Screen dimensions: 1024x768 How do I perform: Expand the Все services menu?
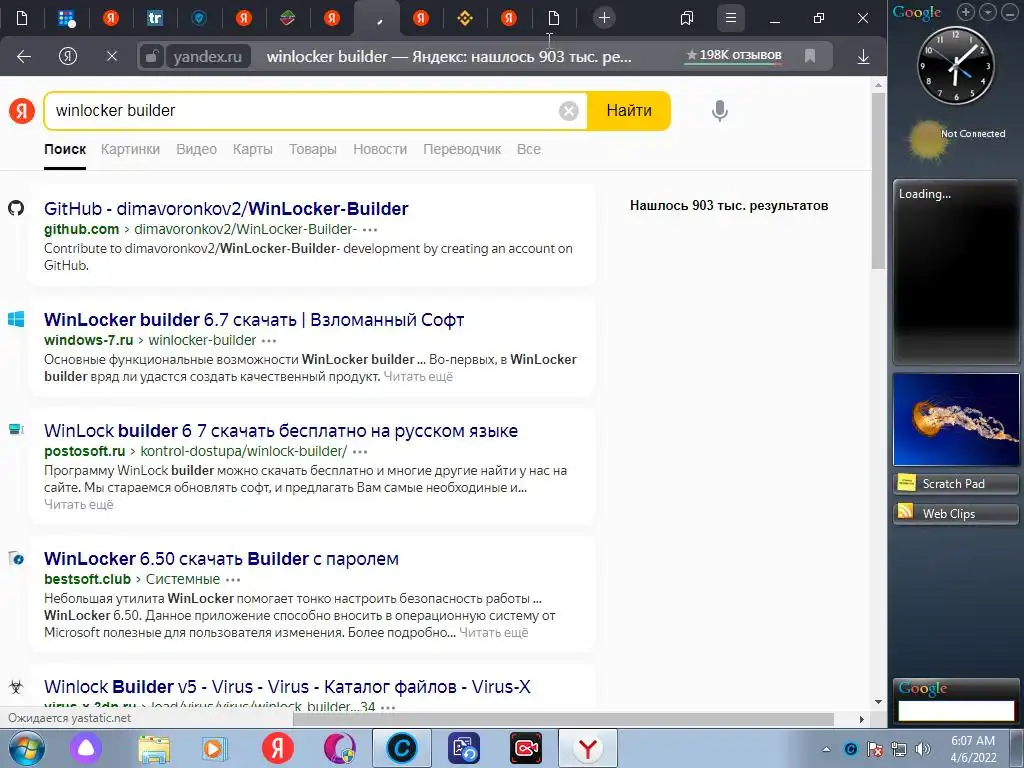[529, 149]
